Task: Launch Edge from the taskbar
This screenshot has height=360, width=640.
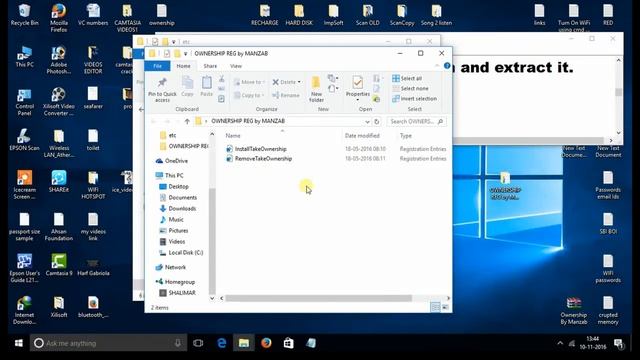Action: click(222, 343)
